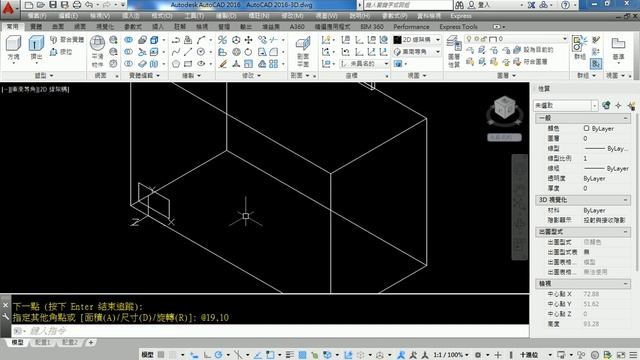The image size is (640, 360).
Task: Click the Help question mark icon
Action: (565, 5)
